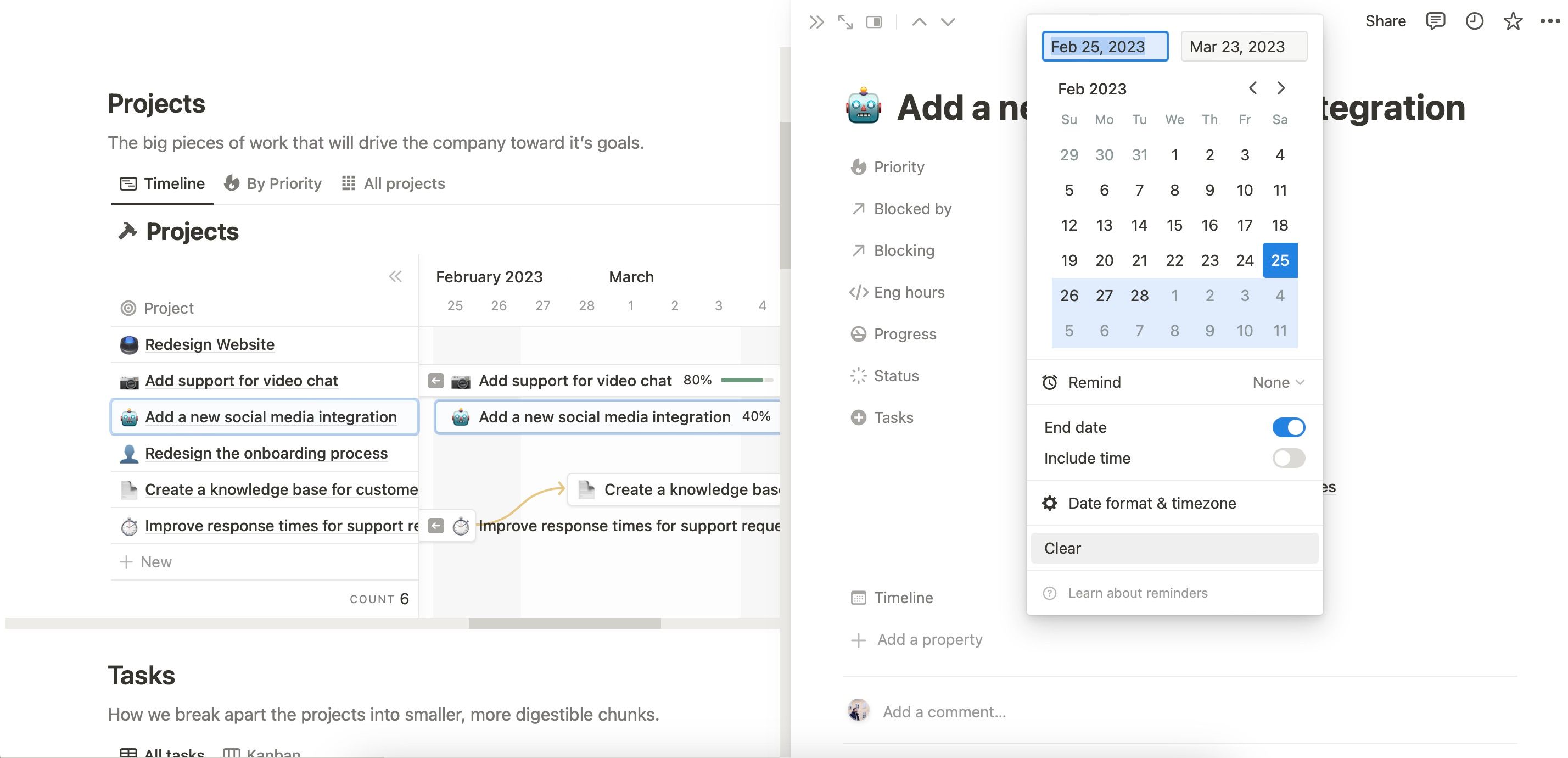Screen dimensions: 1568x758
Task: Open Learn about reminders link
Action: (x=1137, y=593)
